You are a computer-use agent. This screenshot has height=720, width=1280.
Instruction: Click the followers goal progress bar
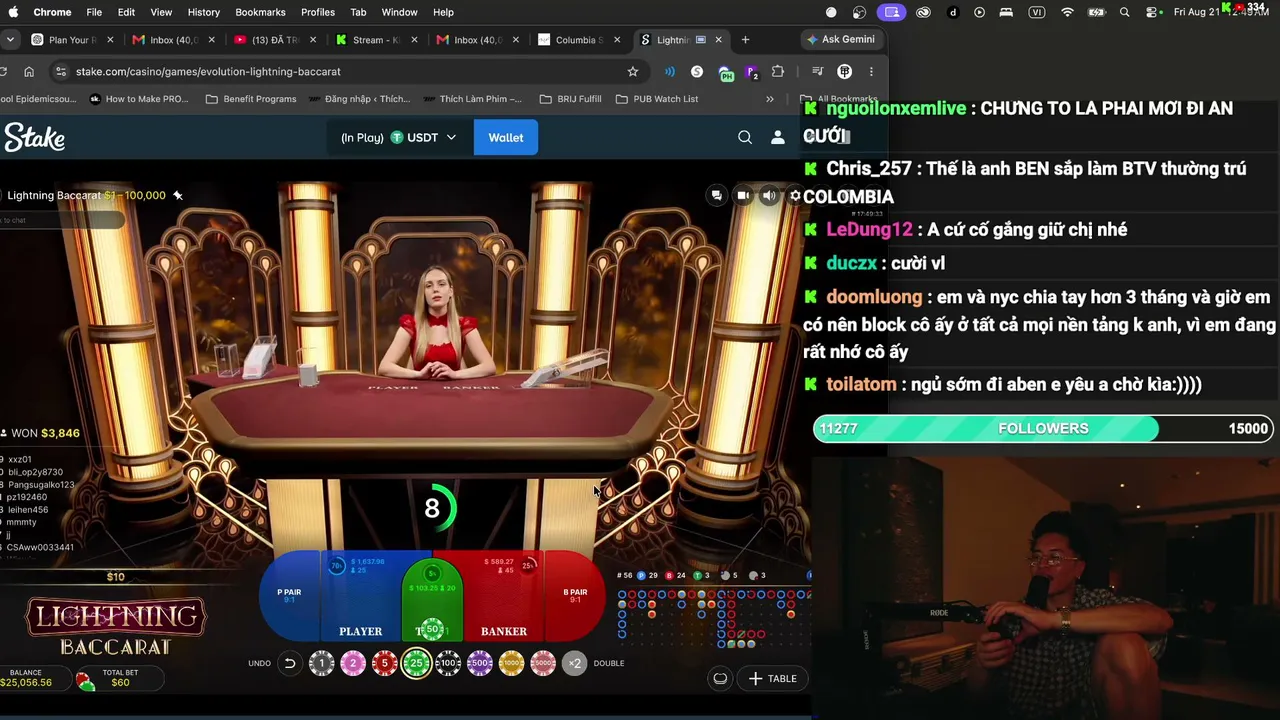tap(1043, 428)
